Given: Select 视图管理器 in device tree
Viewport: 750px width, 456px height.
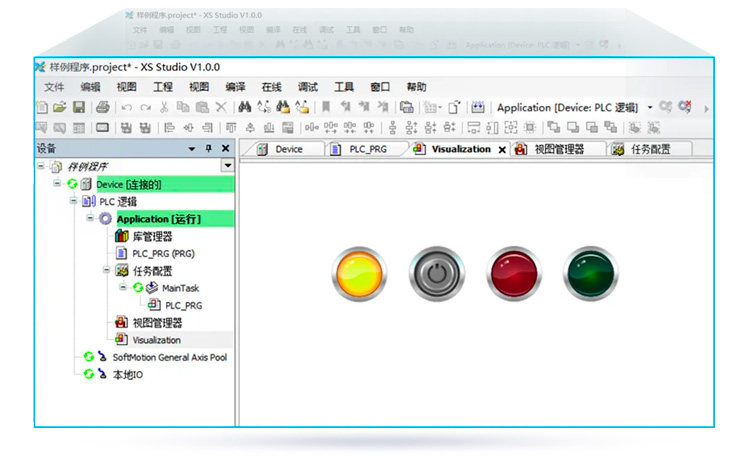Looking at the screenshot, I should 157,323.
